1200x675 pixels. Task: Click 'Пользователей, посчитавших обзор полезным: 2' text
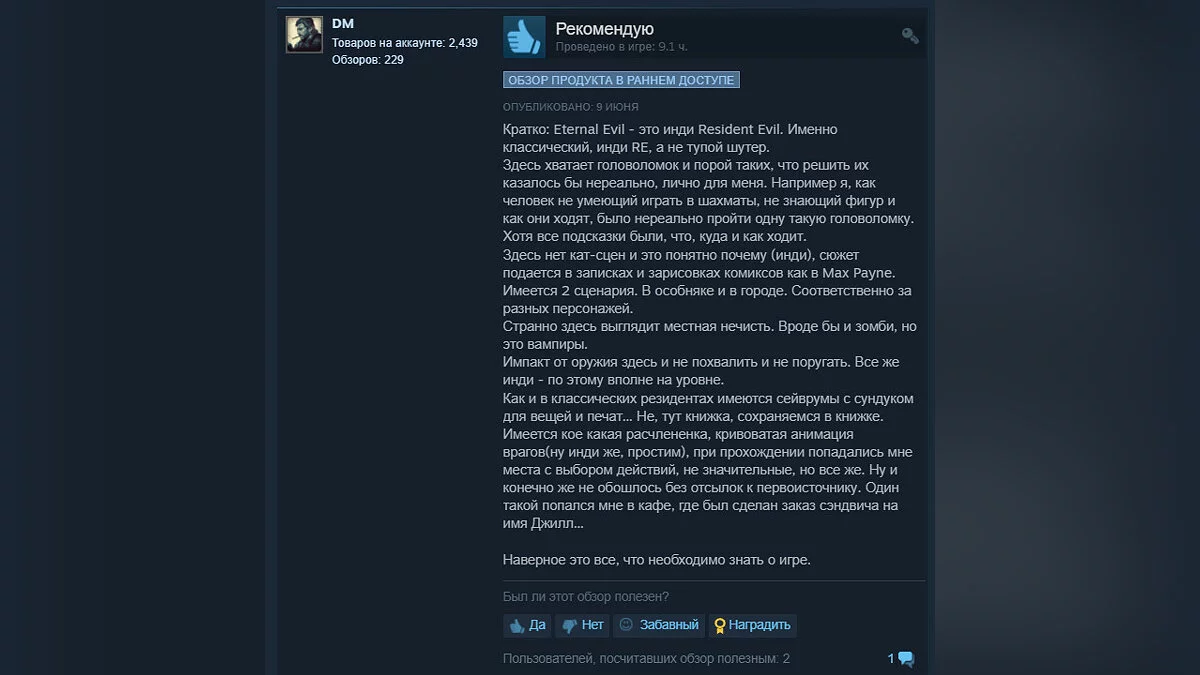point(646,659)
